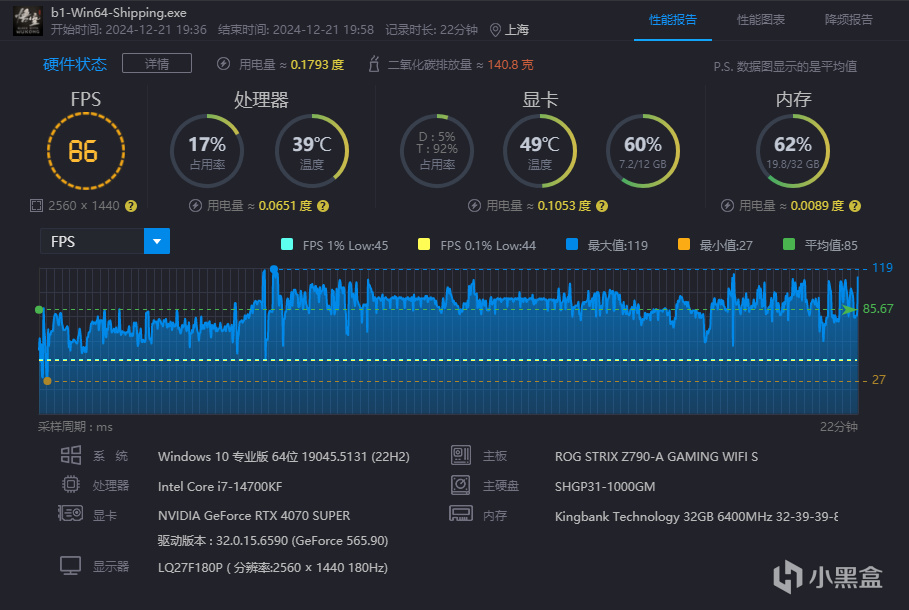
Task: Open the help icon beside 2560 x 1440
Action: [131, 206]
